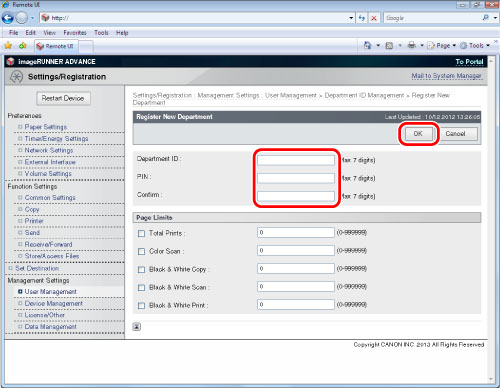Open Timer/Energy Settings in the sidebar
Image resolution: width=500 pixels, height=388 pixels.
click(56, 139)
